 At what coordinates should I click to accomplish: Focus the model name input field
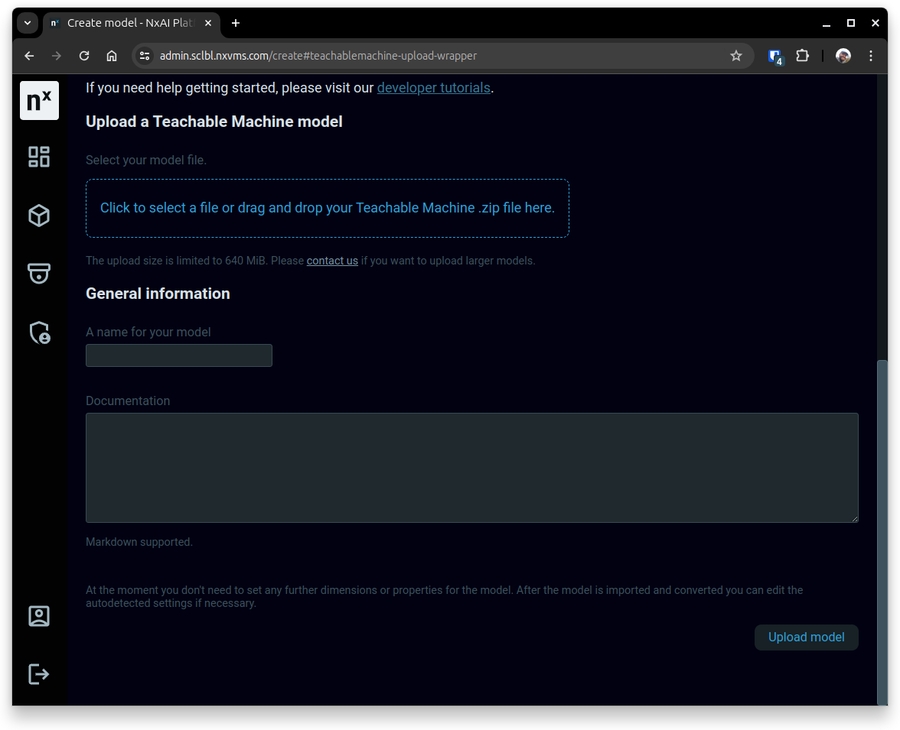coord(179,355)
